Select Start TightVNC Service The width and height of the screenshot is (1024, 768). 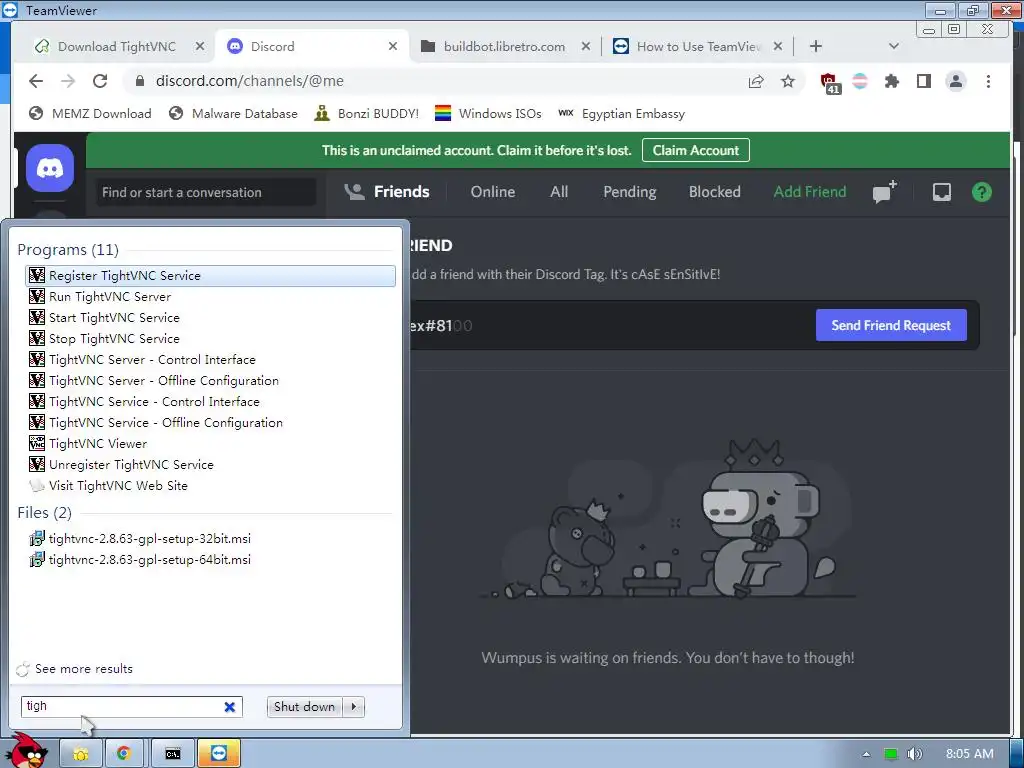click(210, 317)
